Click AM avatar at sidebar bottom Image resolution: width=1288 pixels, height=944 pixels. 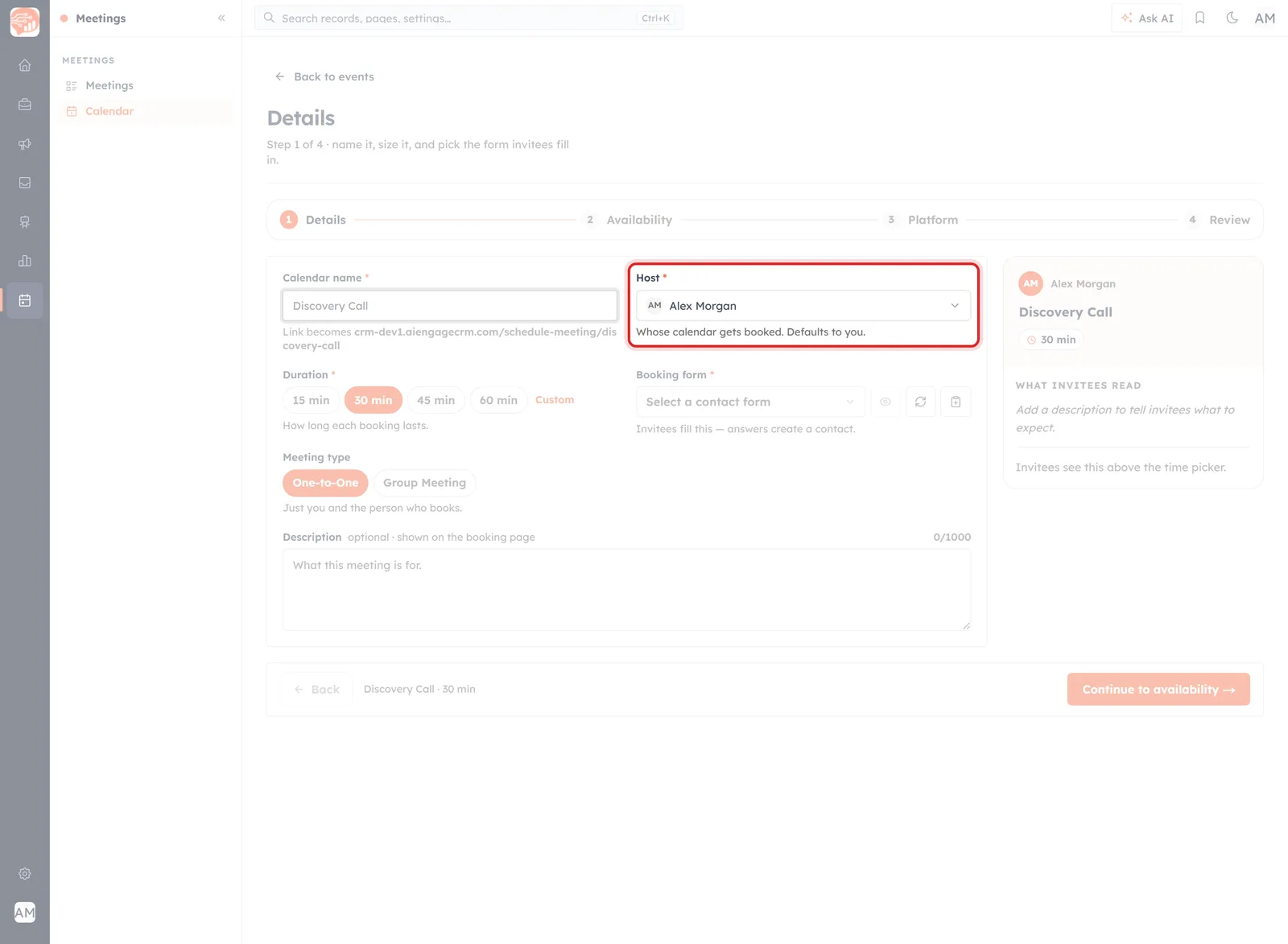(x=25, y=913)
